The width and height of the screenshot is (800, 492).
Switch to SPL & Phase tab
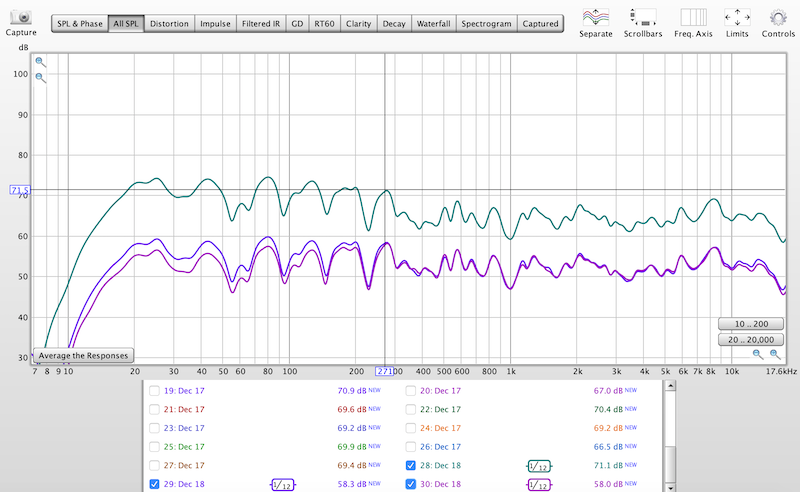tap(80, 23)
